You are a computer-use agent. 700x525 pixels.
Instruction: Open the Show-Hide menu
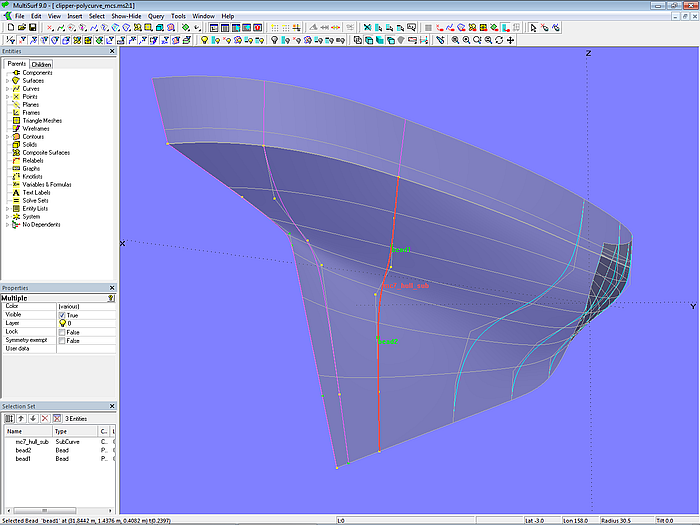click(x=125, y=16)
